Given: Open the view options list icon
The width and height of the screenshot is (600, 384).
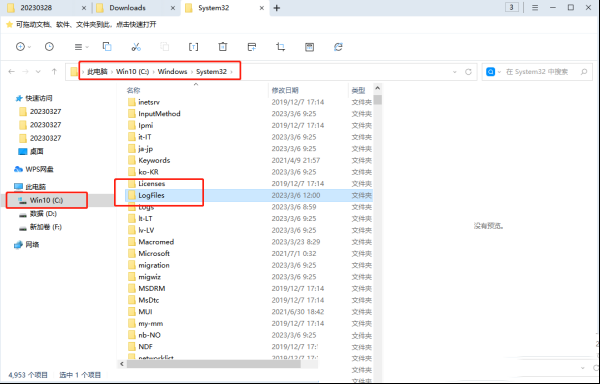Looking at the screenshot, I should pyautogui.click(x=78, y=47).
